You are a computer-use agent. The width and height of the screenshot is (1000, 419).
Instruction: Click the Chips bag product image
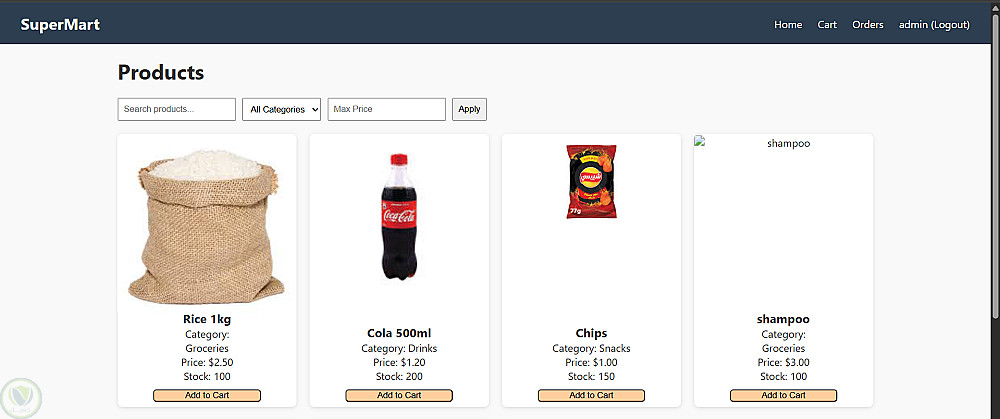591,181
